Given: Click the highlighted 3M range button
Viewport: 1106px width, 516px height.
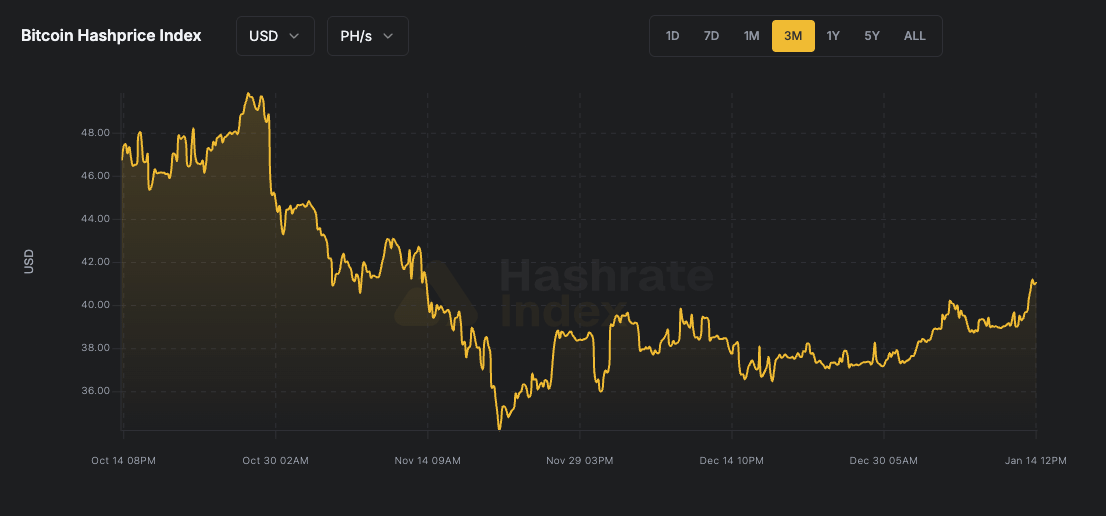Looking at the screenshot, I should [x=793, y=36].
